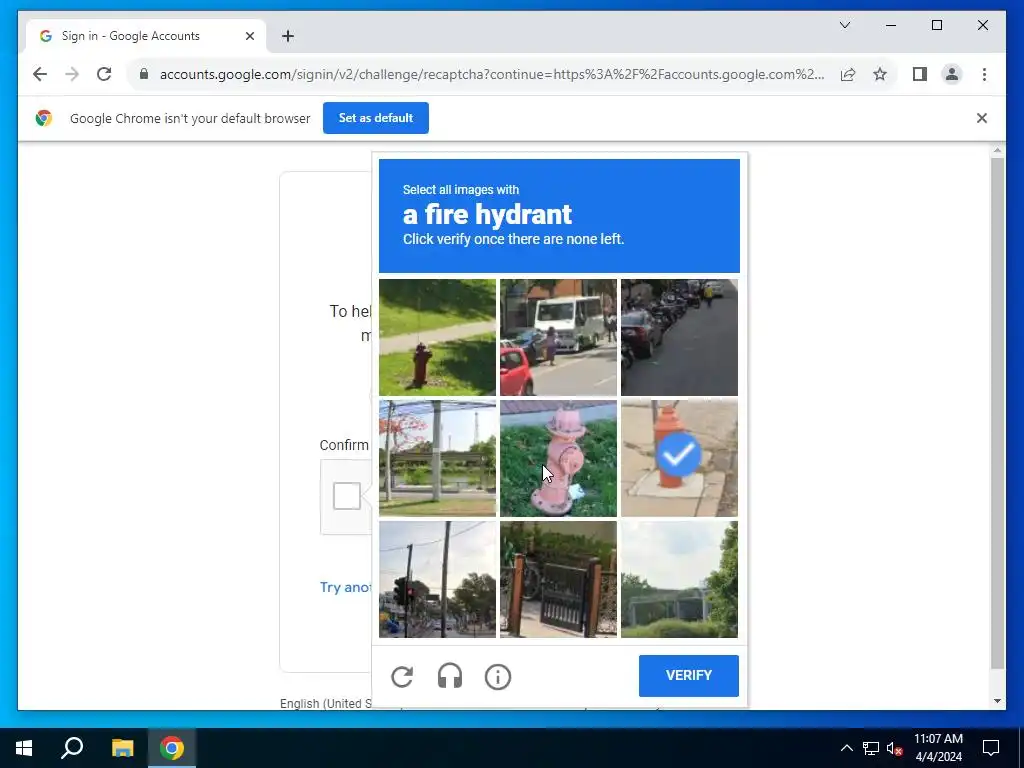The width and height of the screenshot is (1024, 768).
Task: Share this page via the share icon
Action: coord(848,74)
